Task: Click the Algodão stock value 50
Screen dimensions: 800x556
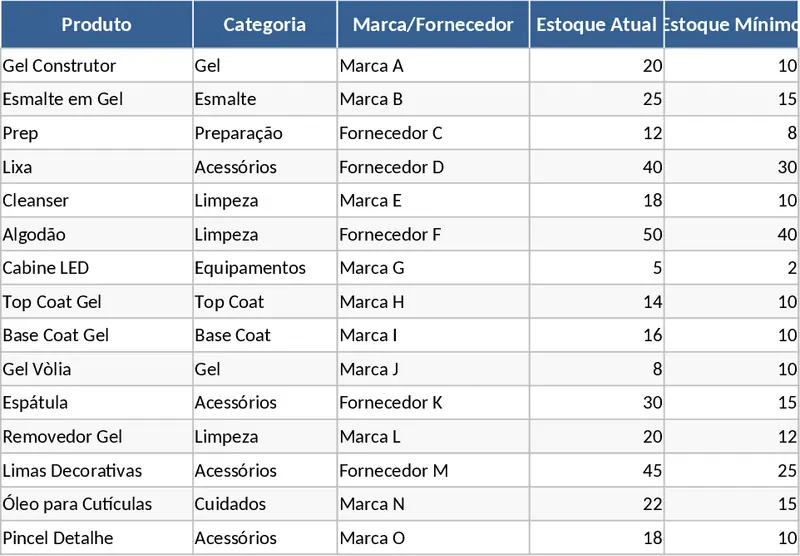Action: 597,235
